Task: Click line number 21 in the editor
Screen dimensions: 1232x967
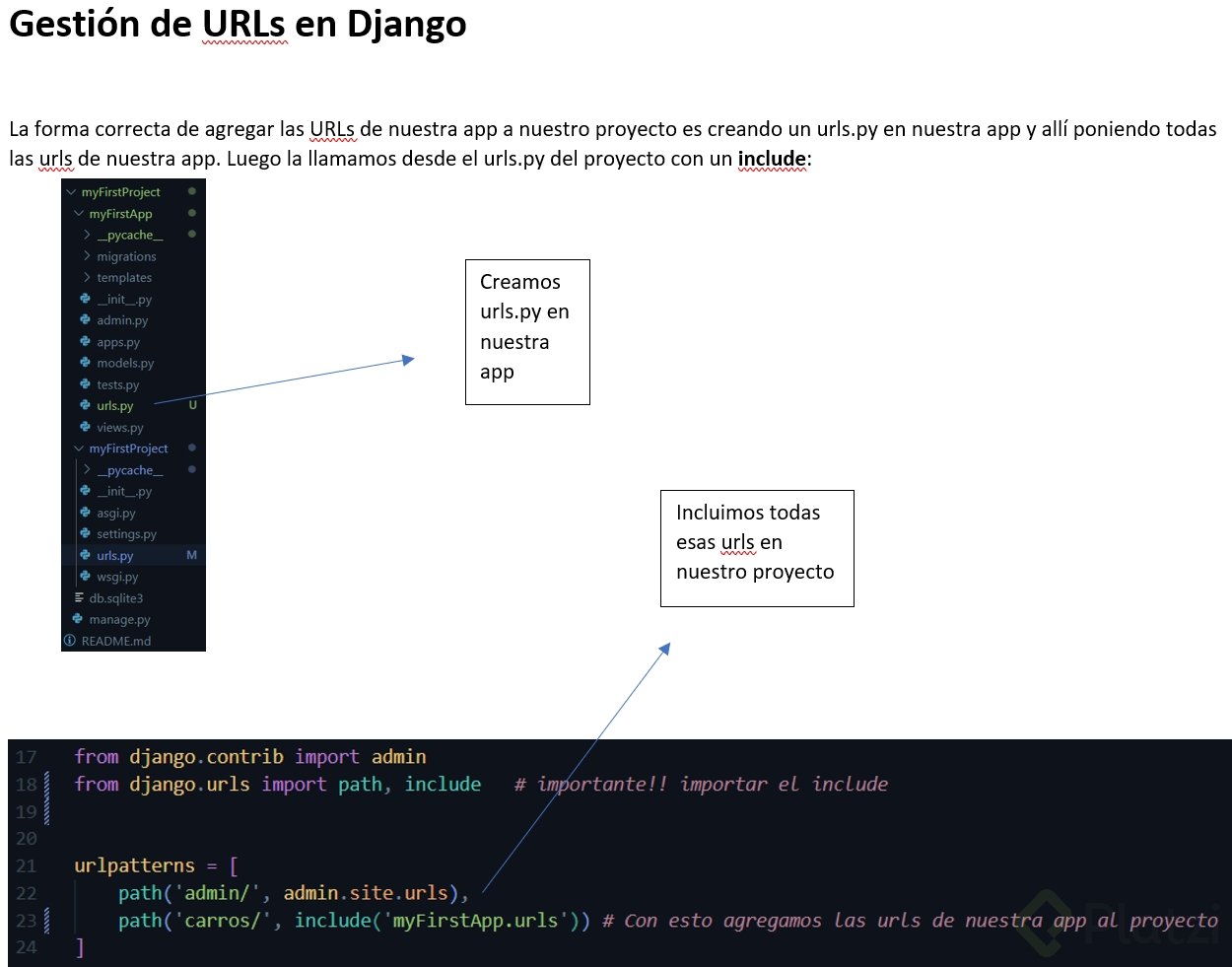Action: coord(27,865)
